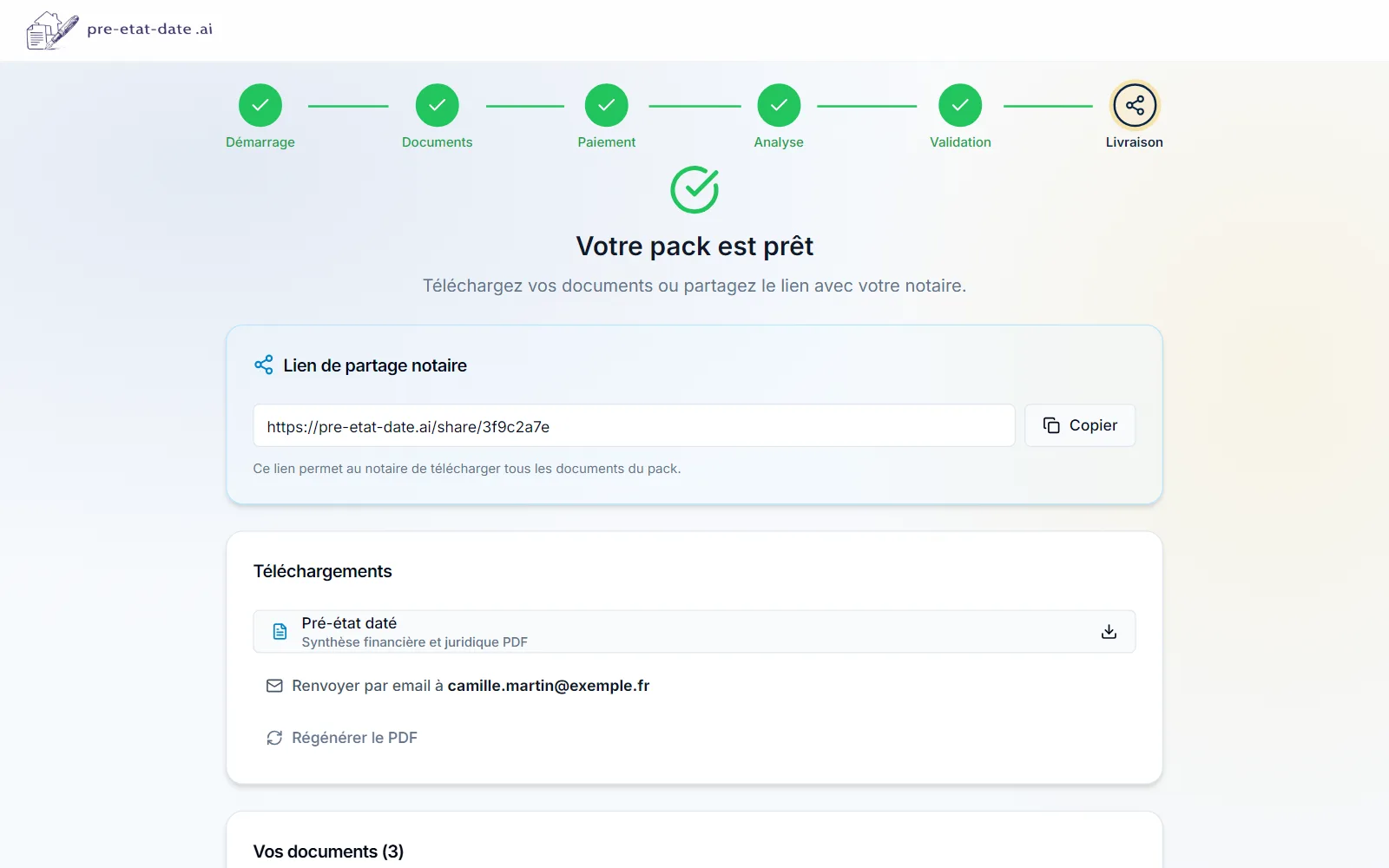Screen dimensions: 1389x868
Task: Click the note about notaire download link
Action: 467,469
